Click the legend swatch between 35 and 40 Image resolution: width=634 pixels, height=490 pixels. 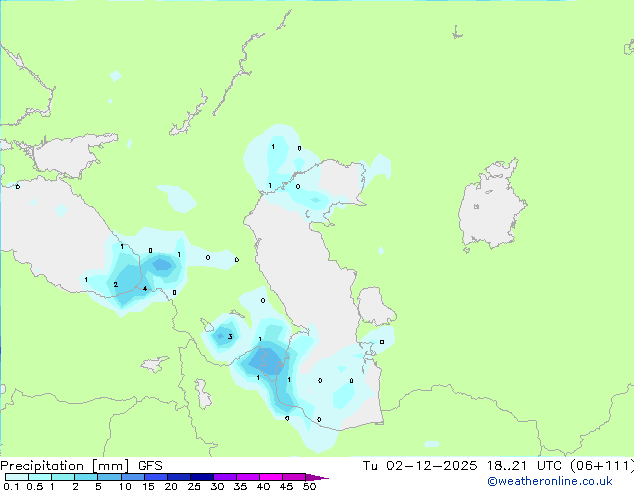tap(247, 477)
